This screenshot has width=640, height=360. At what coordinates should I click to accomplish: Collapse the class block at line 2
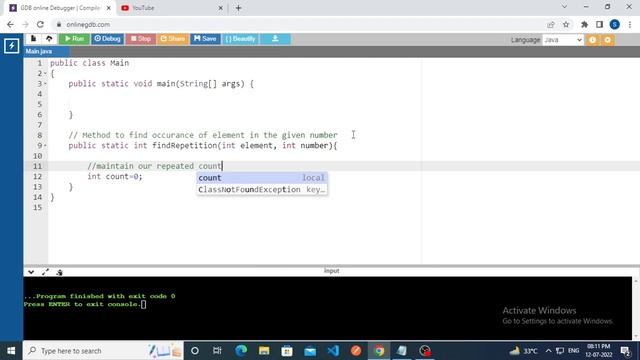pyautogui.click(x=45, y=73)
